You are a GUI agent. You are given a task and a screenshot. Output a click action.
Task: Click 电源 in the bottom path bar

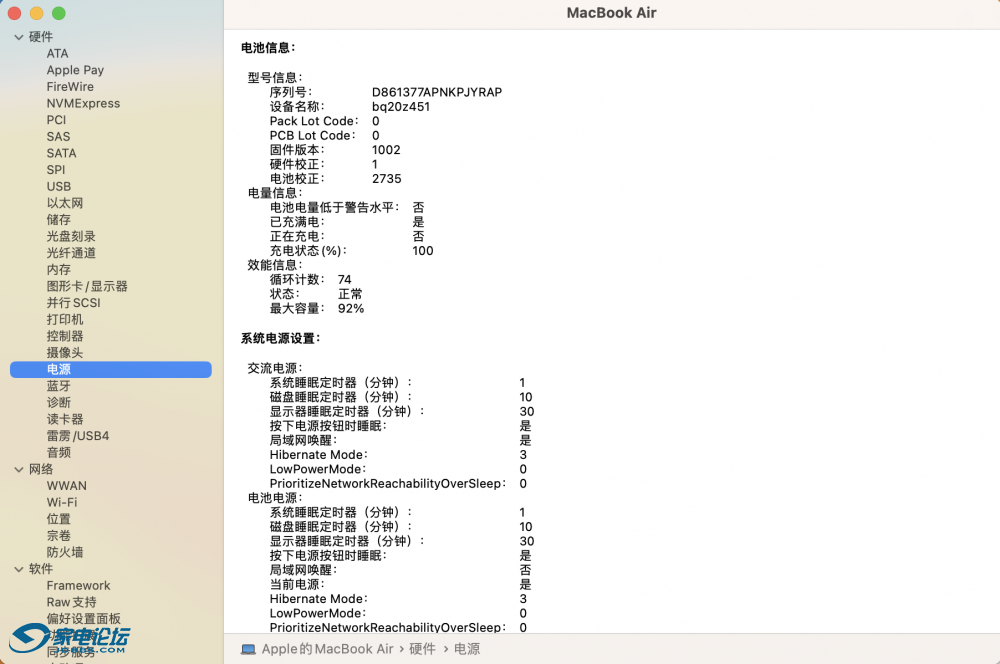tap(467, 649)
